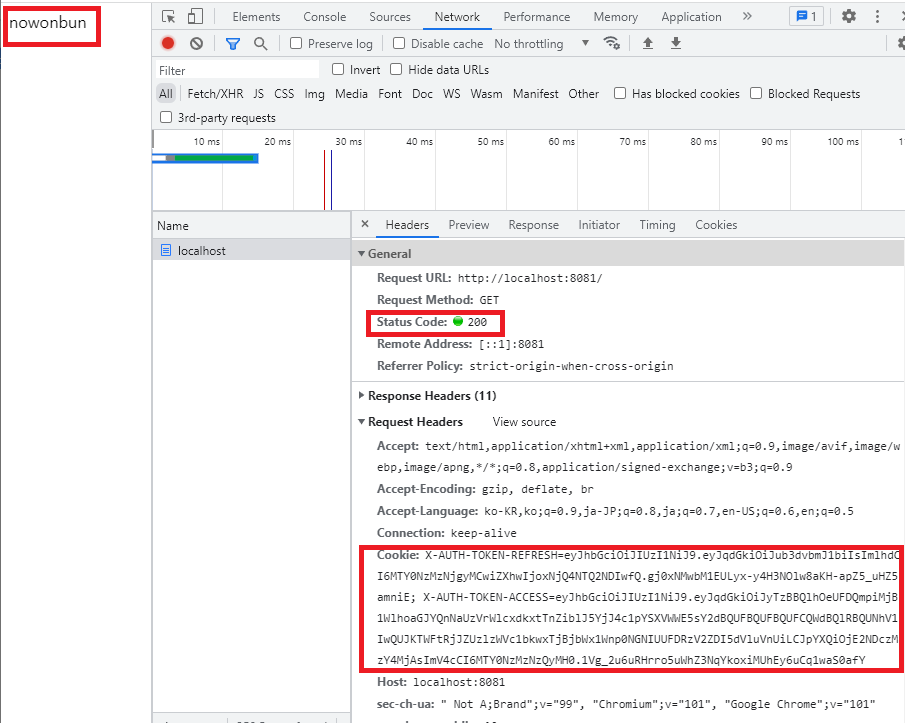Clear the network log
905x723 pixels.
click(197, 43)
